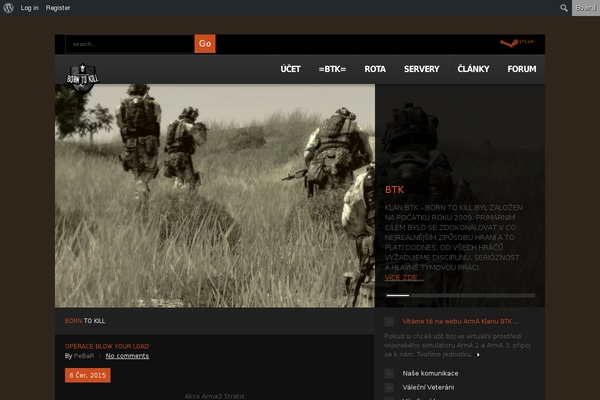
Task: Open the WordPress logo menu
Action: point(8,8)
